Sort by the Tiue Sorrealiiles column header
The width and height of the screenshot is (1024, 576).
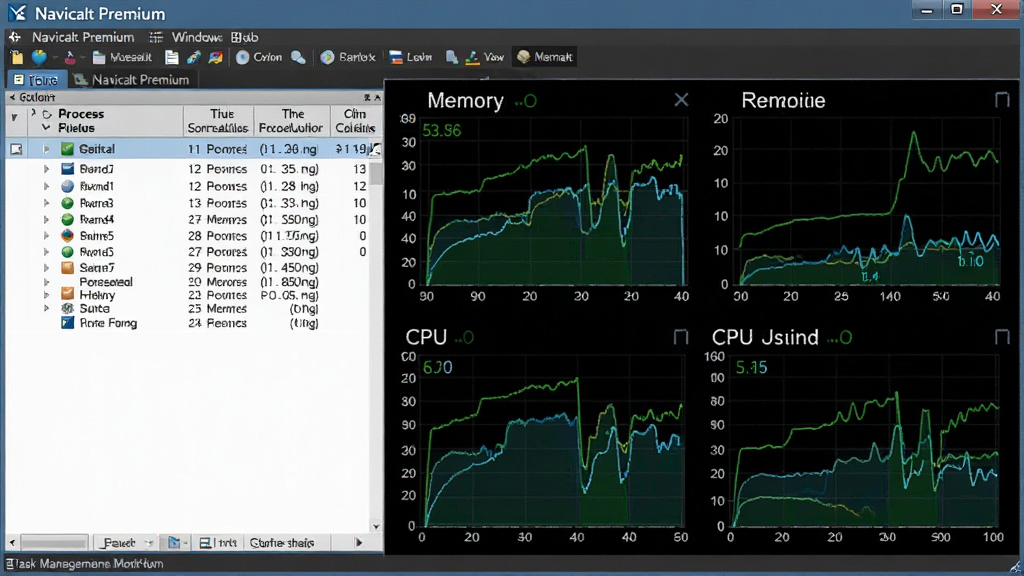click(x=218, y=121)
